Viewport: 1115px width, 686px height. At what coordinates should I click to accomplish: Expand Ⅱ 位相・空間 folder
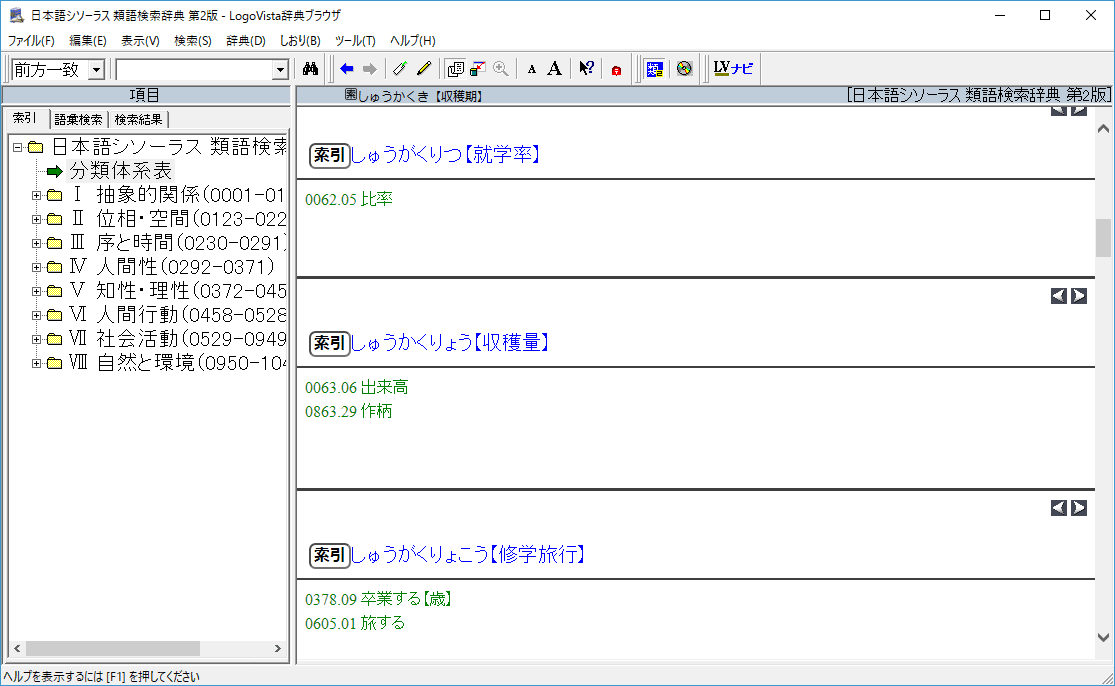click(36, 220)
